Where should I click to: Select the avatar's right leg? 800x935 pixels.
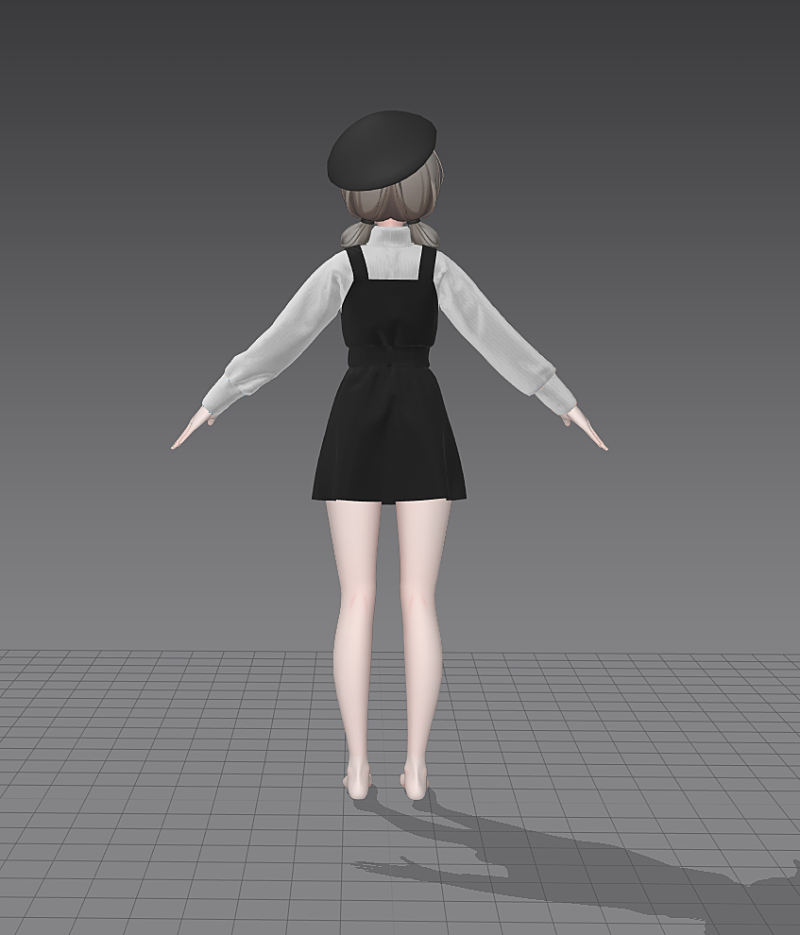420,620
